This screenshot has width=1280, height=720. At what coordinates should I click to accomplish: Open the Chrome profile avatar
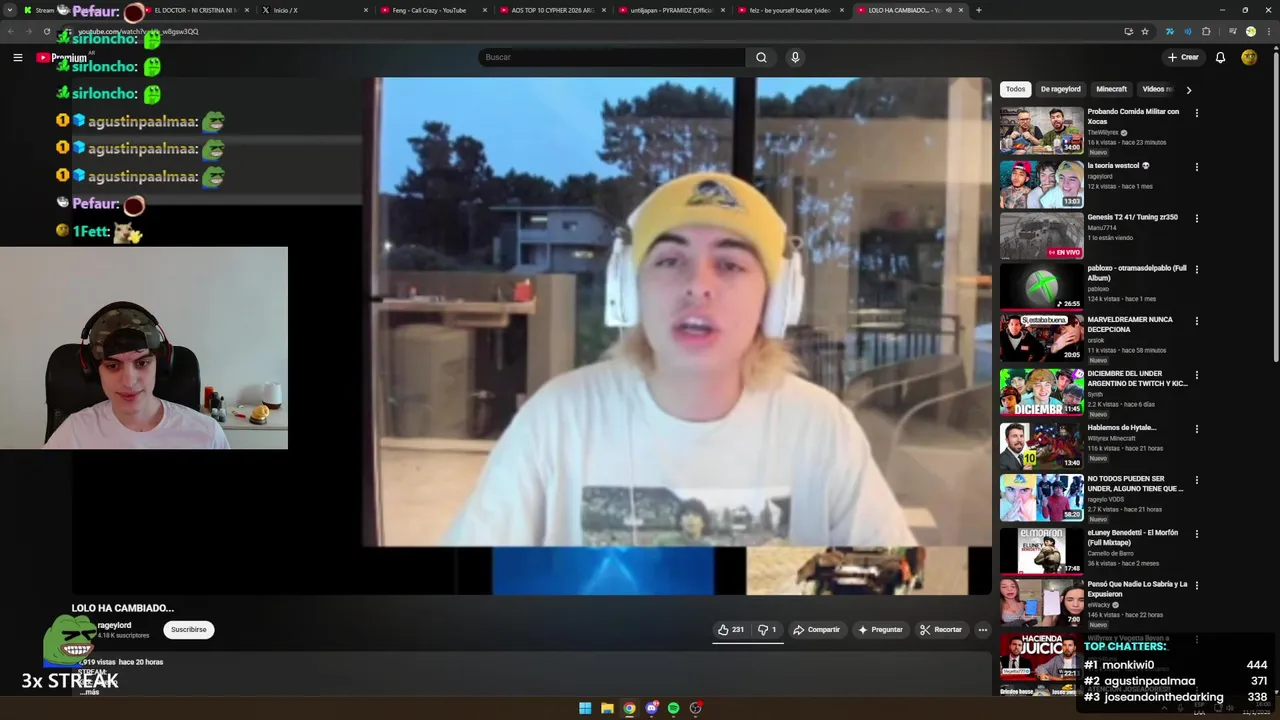(x=1250, y=31)
